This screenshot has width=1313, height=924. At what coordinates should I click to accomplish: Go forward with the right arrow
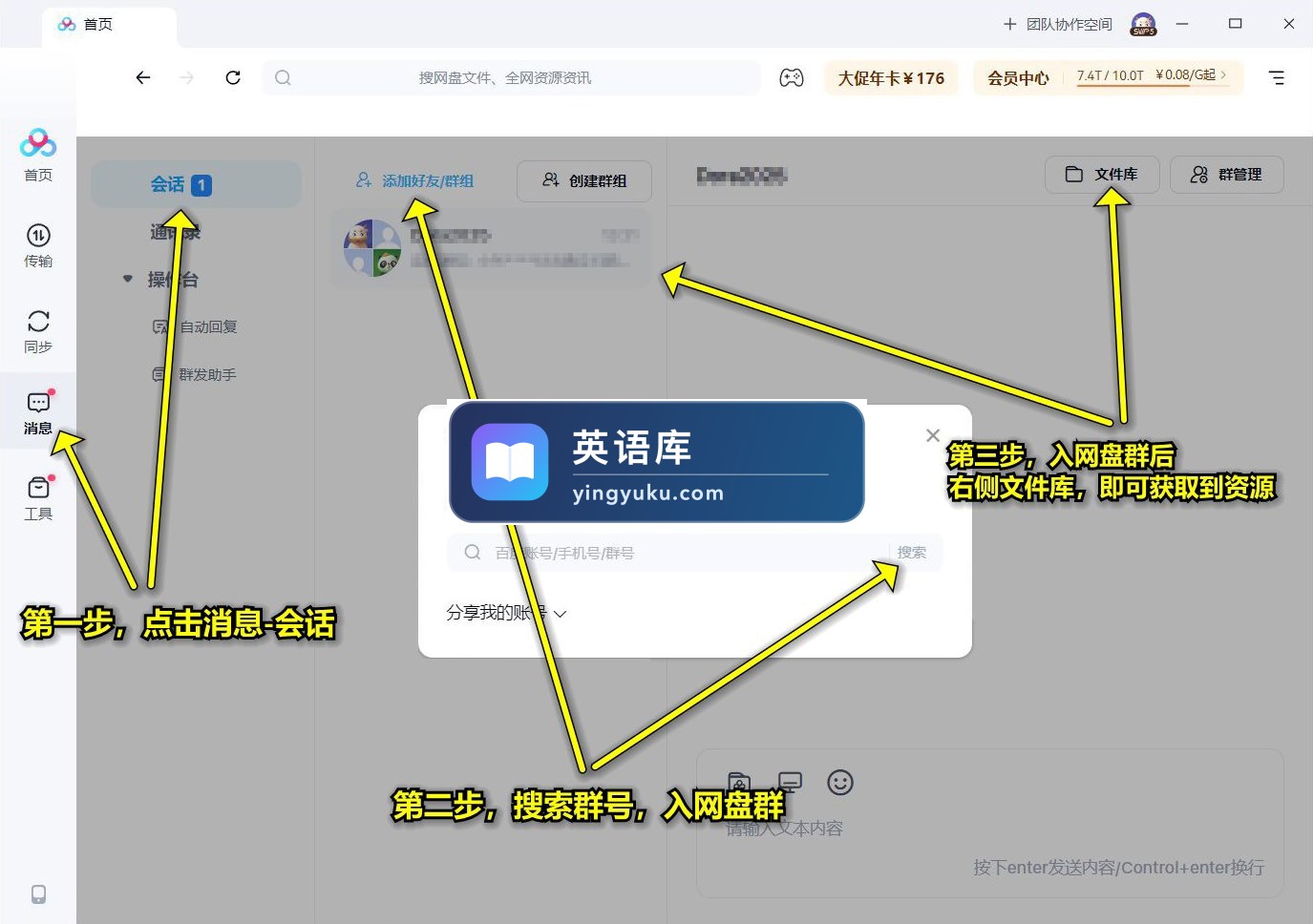click(x=187, y=77)
